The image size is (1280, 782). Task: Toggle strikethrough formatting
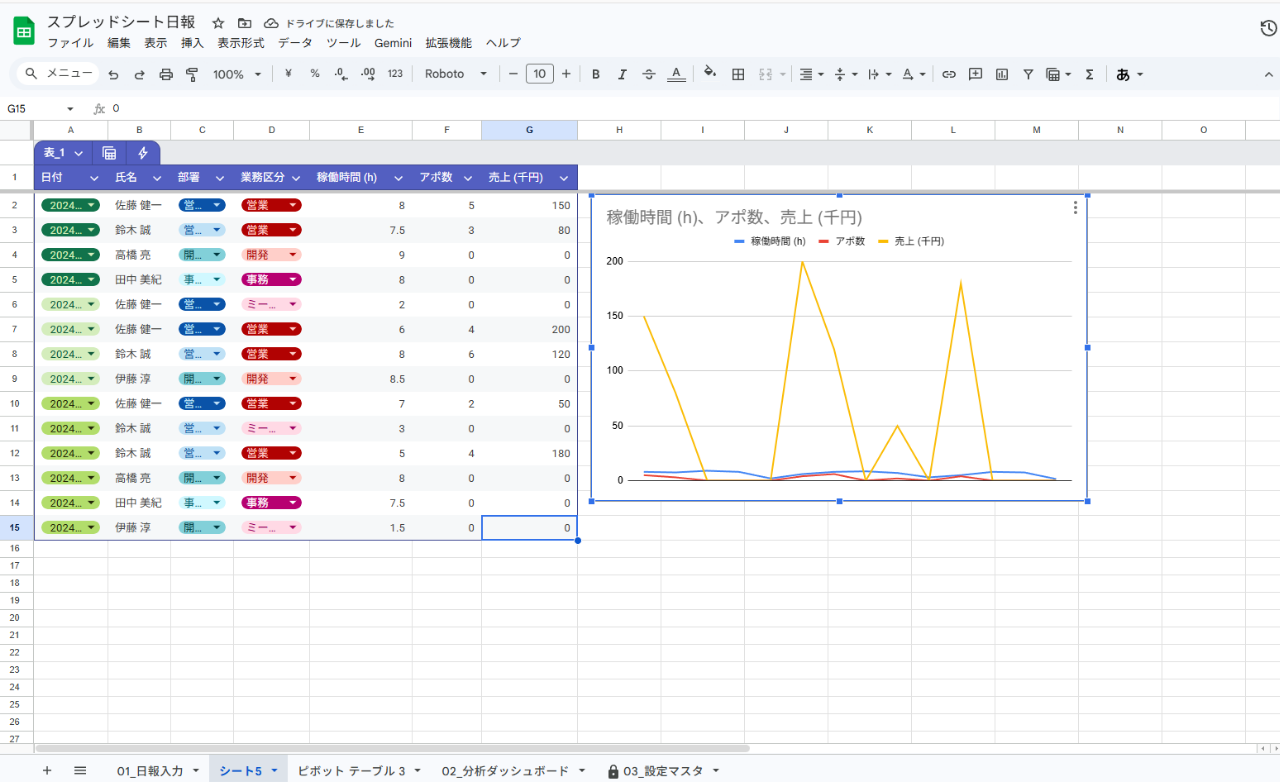(x=648, y=73)
